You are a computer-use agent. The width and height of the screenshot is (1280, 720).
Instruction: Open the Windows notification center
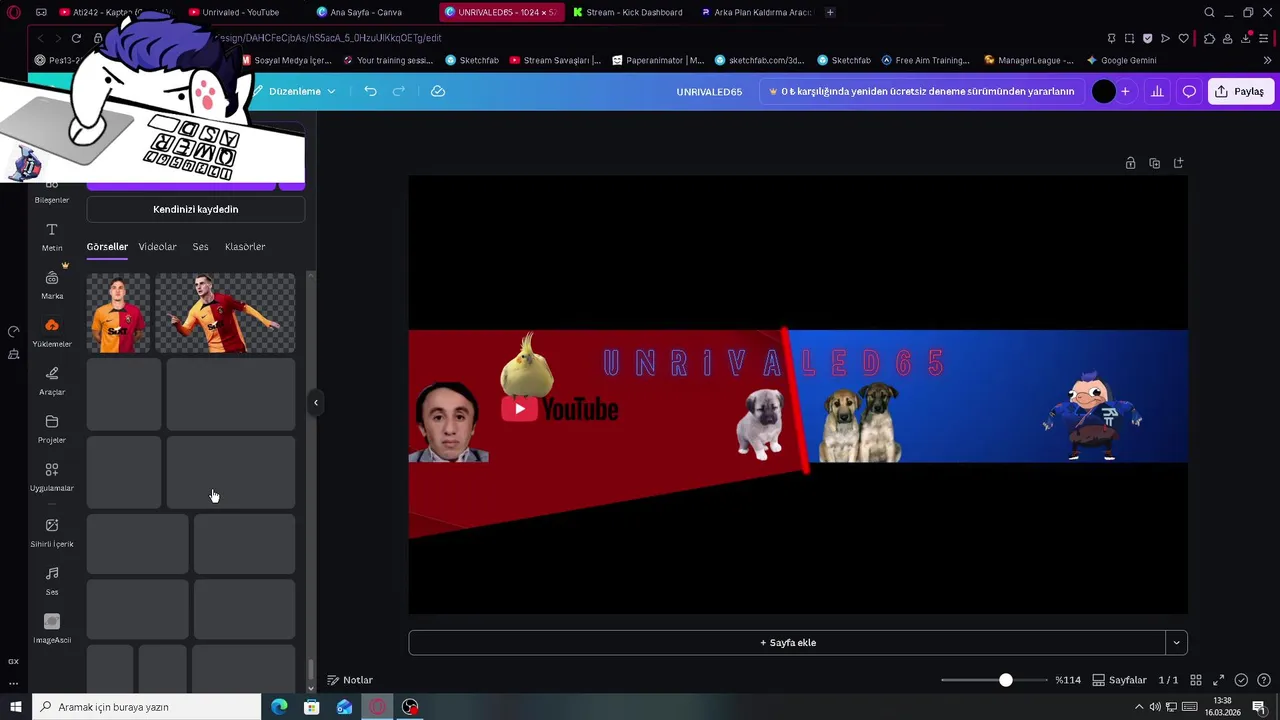1259,707
